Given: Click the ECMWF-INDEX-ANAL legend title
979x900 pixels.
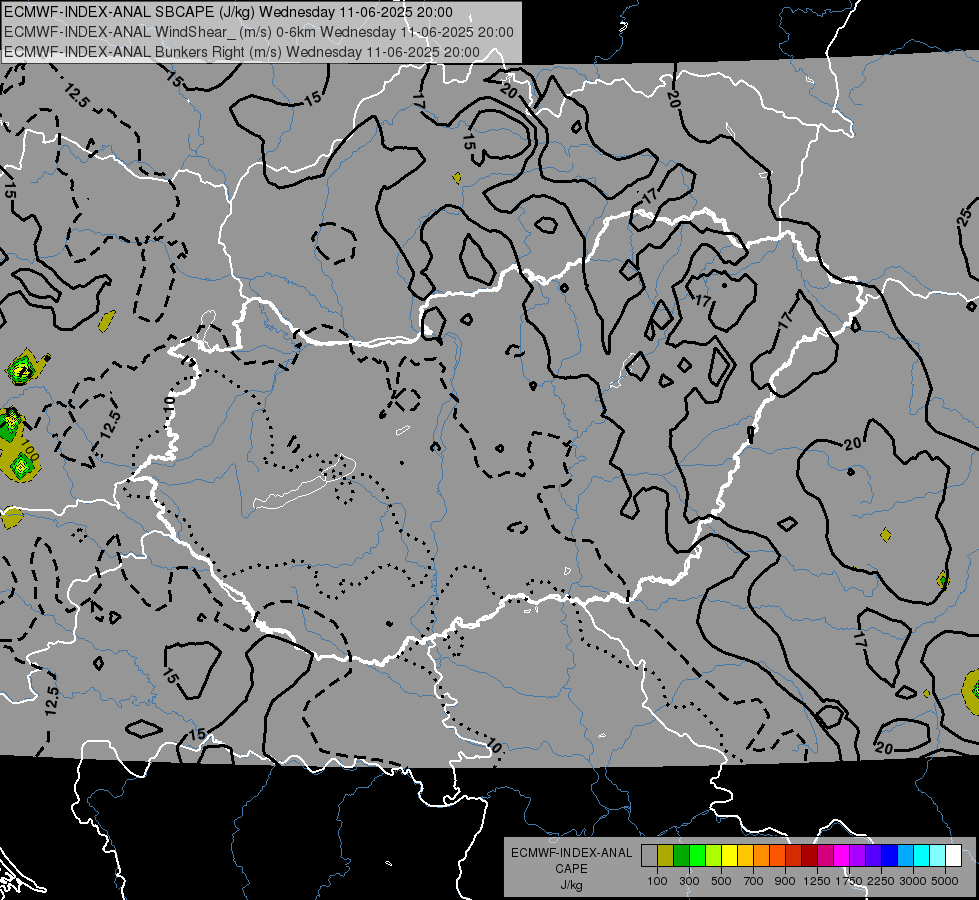Looking at the screenshot, I should click(571, 853).
